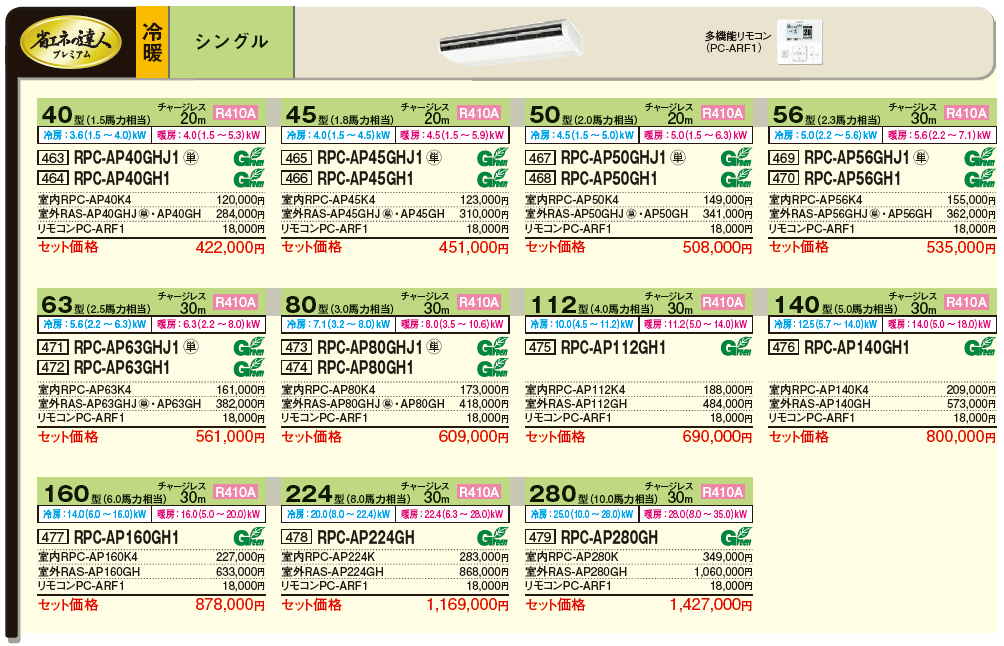Click the outdoor unit row 室外RAS-AP112GH
This screenshot has height=646, width=1004.
tap(638, 404)
